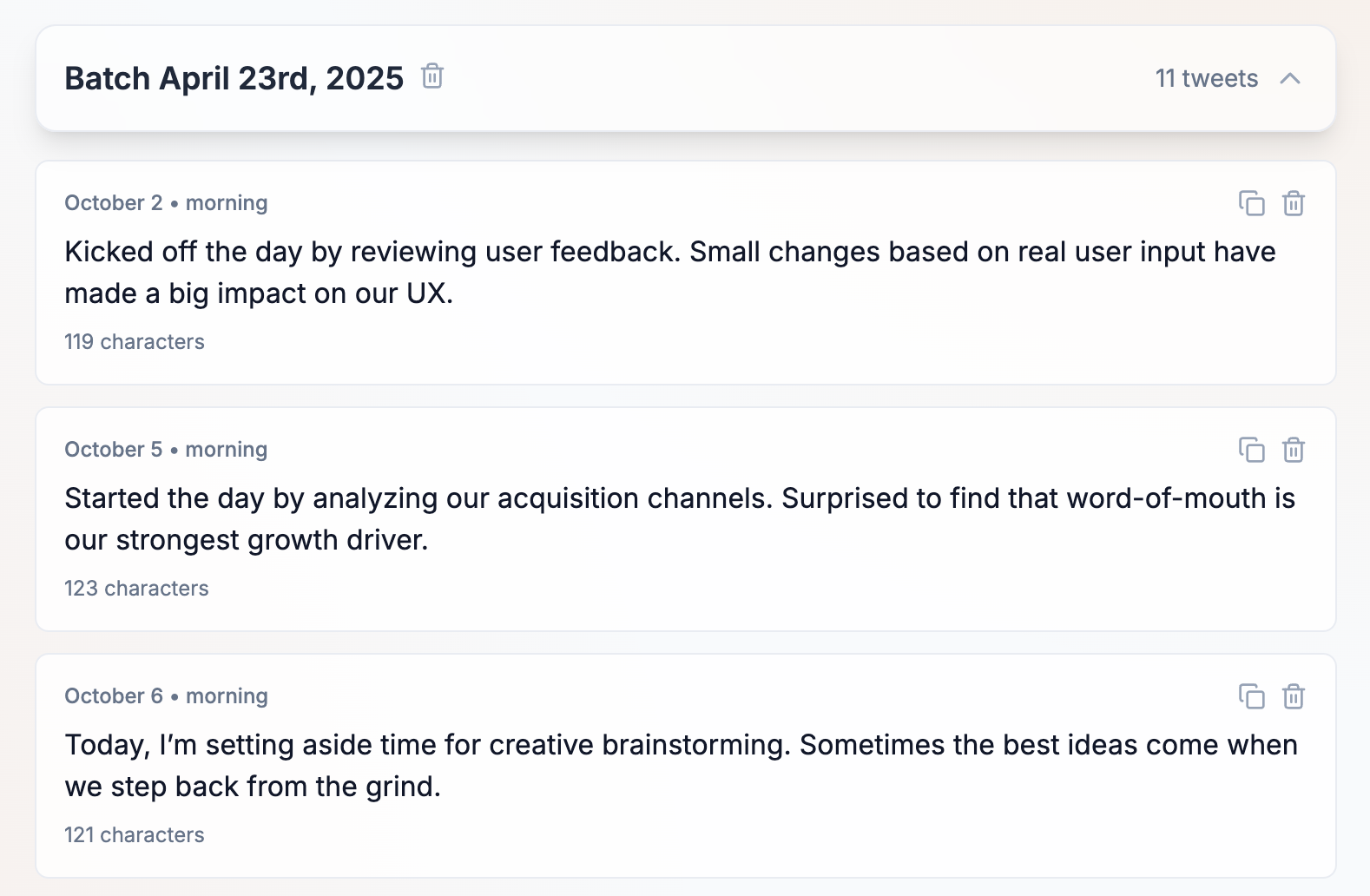Click the "123 characters" count
Screen dimensions: 1370x896
point(136,589)
